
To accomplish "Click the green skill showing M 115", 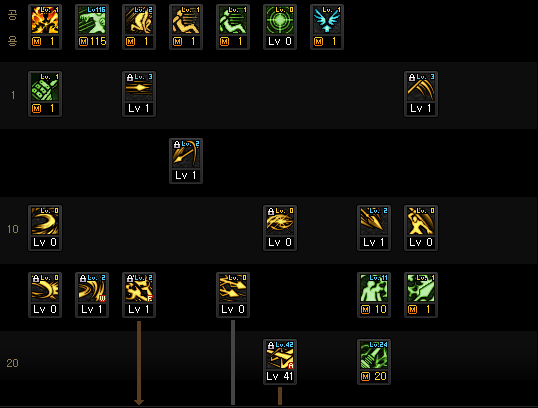I will pos(92,27).
